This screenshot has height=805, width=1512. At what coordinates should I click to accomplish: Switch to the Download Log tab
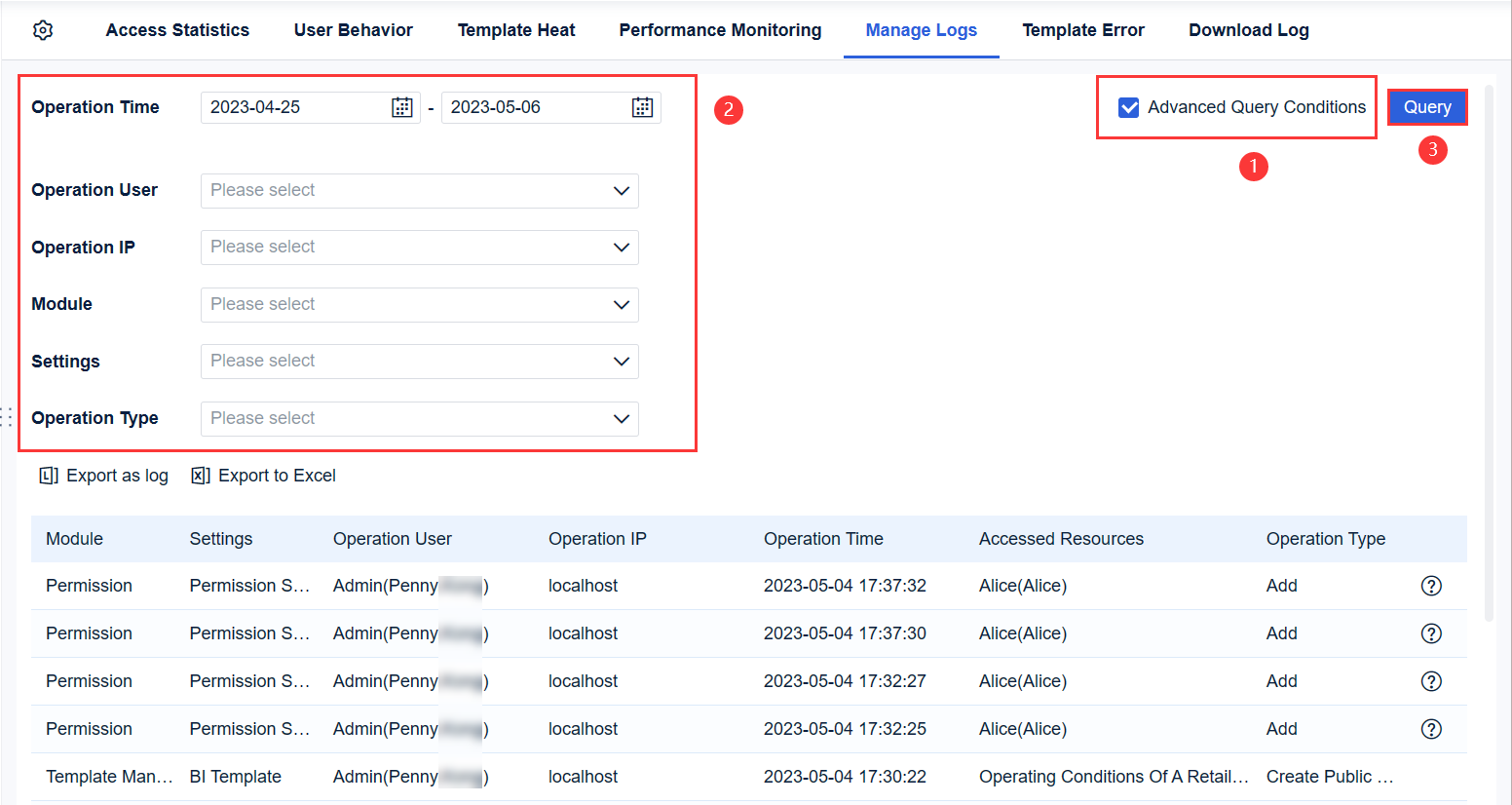(x=1249, y=30)
